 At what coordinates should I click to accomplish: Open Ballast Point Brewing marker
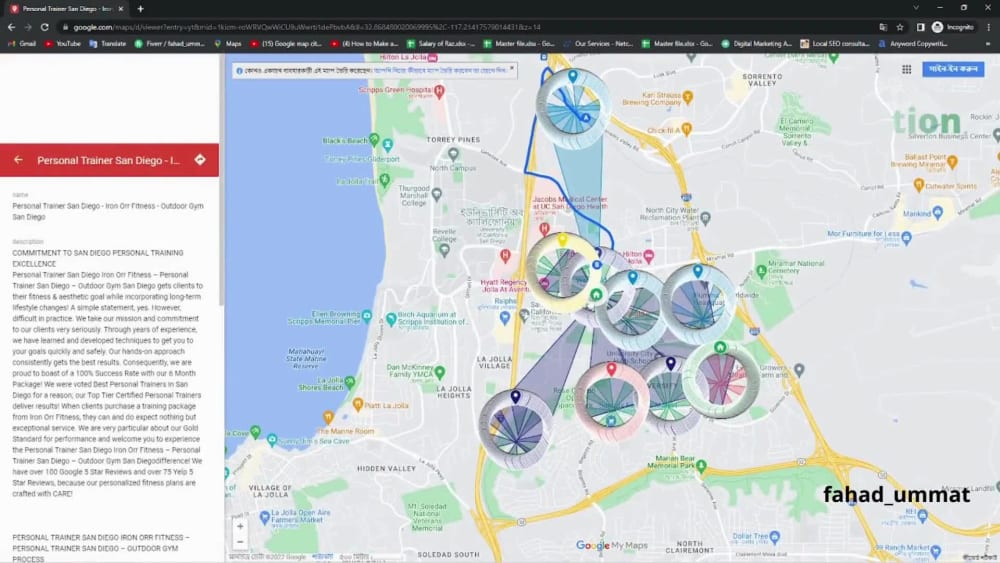952,162
